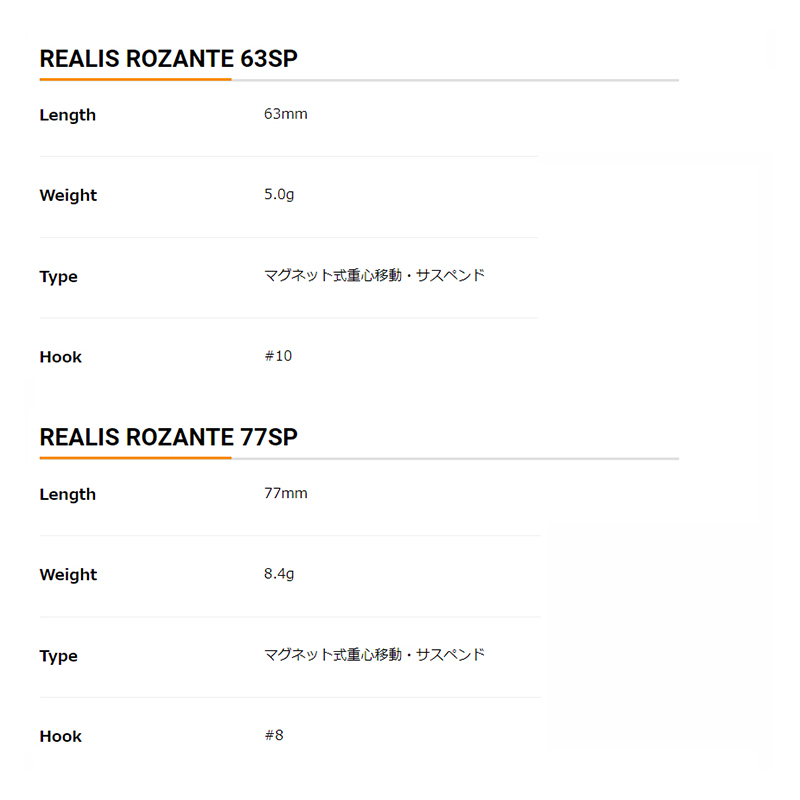The height and width of the screenshot is (800, 800).
Task: Click the orange underline below the 77SP heading
Action: click(x=135, y=458)
